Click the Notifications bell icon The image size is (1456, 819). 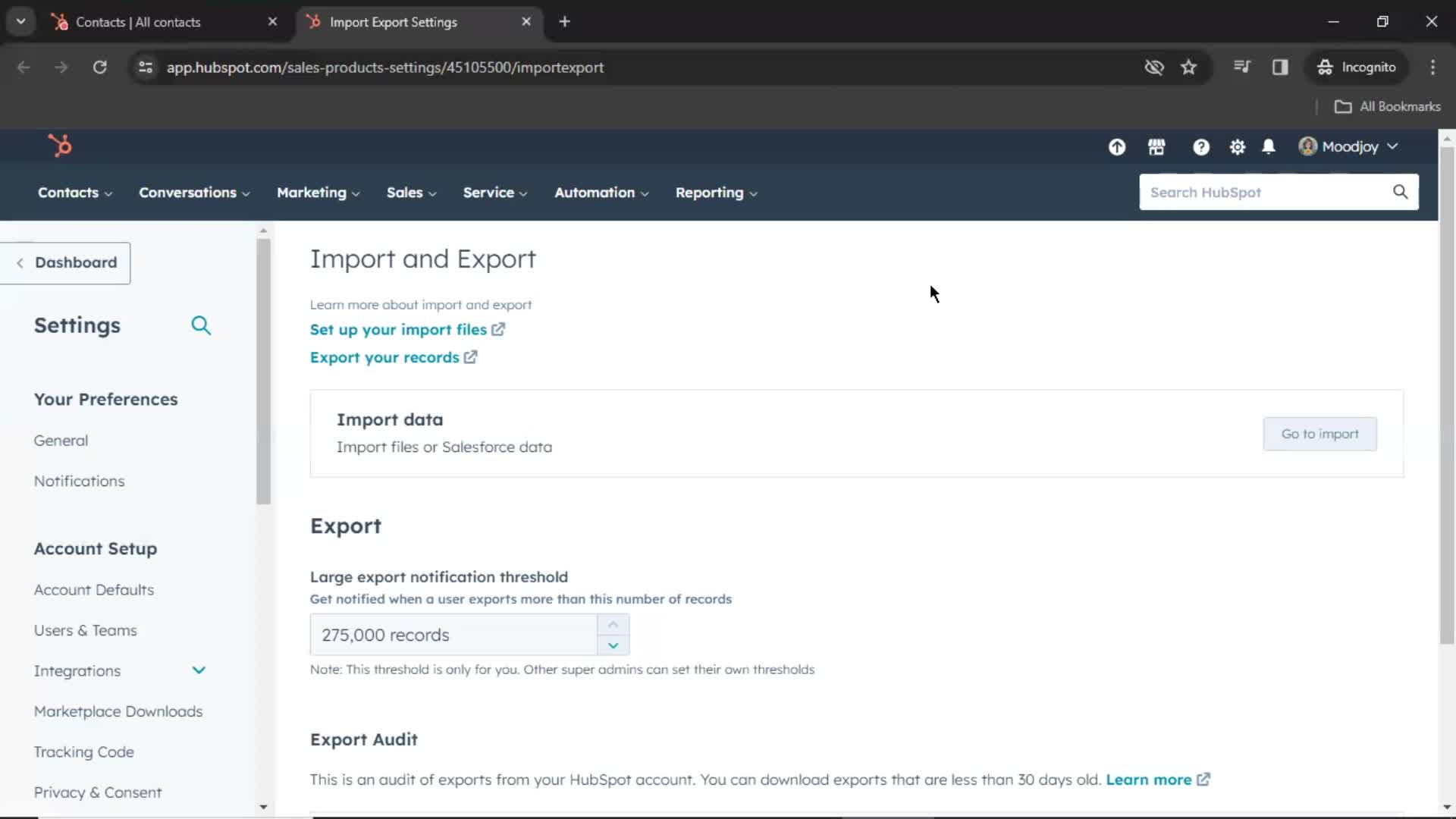(x=1268, y=147)
